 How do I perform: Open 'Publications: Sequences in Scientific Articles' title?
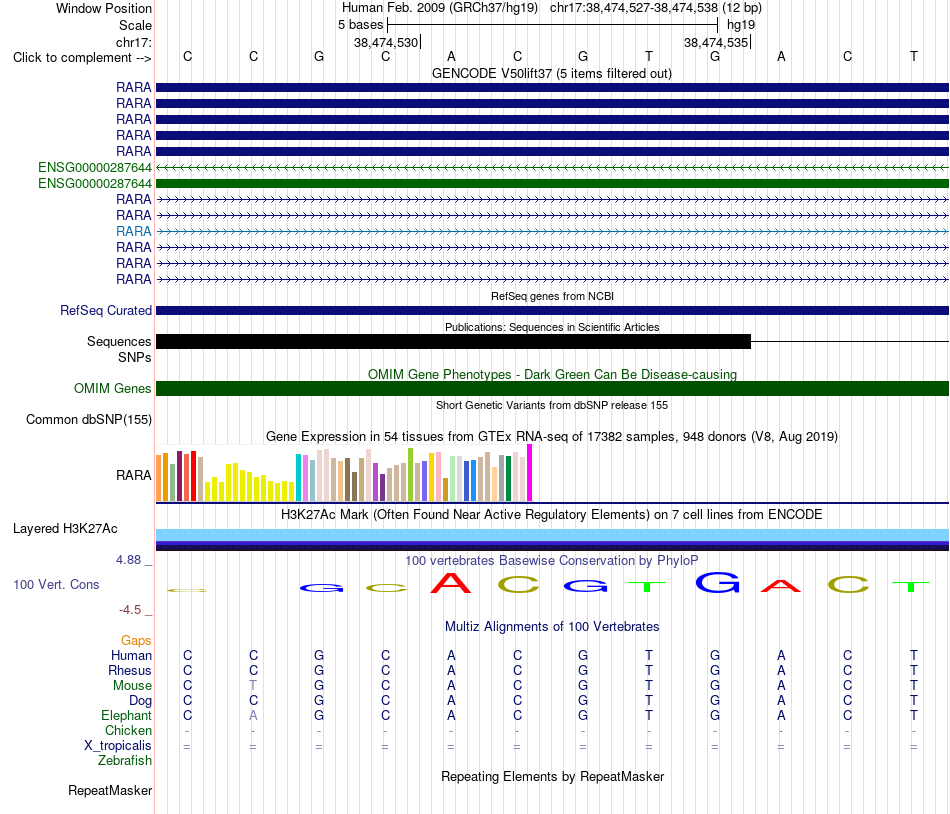pos(552,327)
